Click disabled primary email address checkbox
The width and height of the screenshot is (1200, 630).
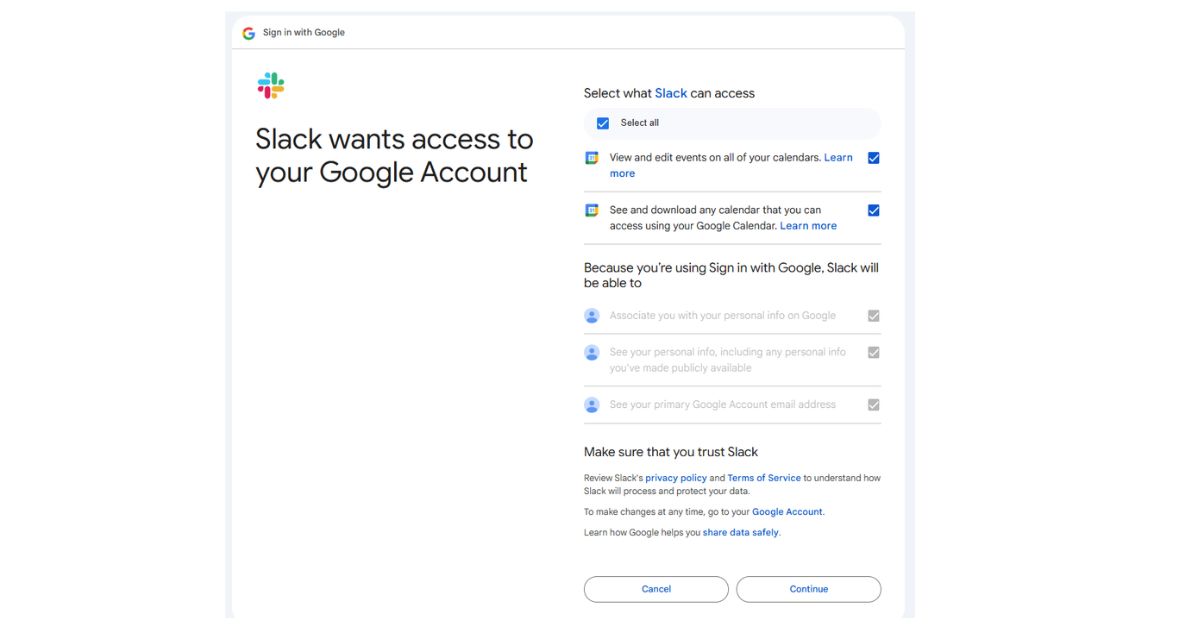point(874,405)
